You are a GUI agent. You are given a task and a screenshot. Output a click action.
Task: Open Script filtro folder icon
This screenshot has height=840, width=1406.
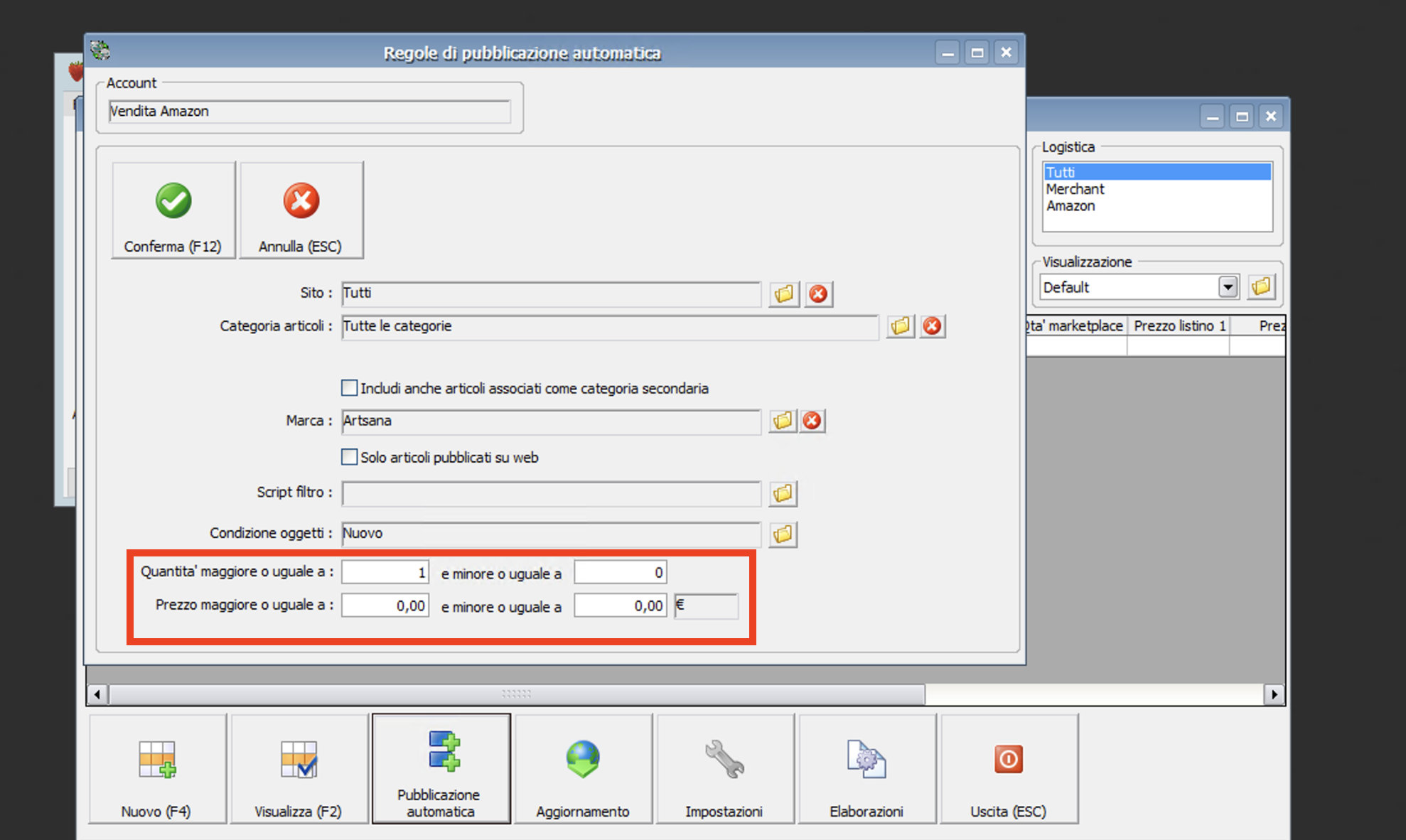click(x=783, y=493)
